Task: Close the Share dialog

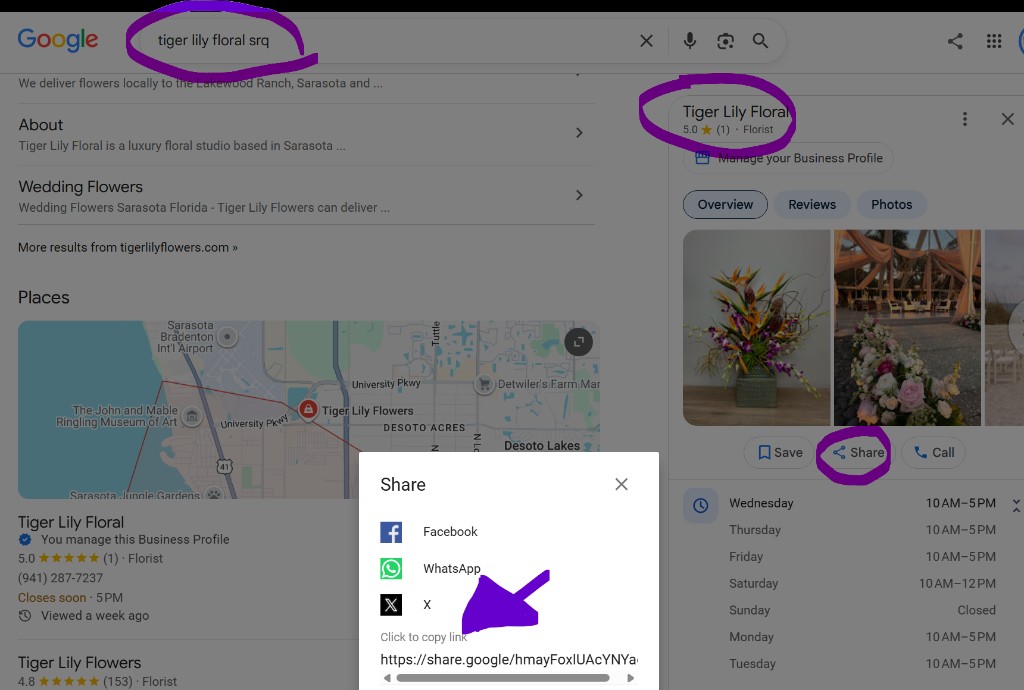Action: (621, 484)
